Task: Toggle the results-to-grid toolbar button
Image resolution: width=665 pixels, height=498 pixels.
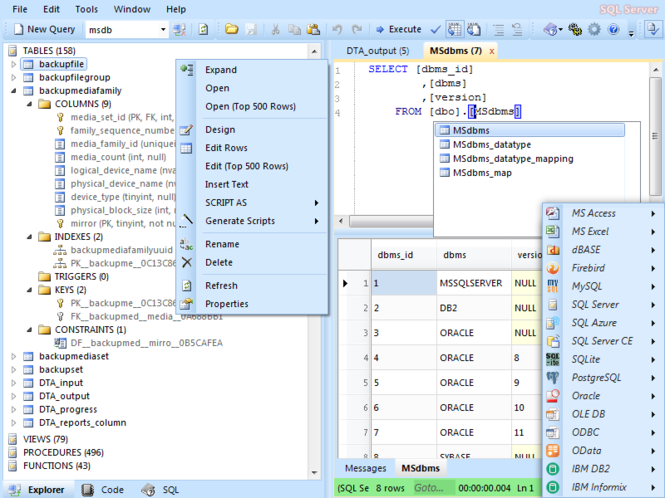Action: click(x=455, y=29)
